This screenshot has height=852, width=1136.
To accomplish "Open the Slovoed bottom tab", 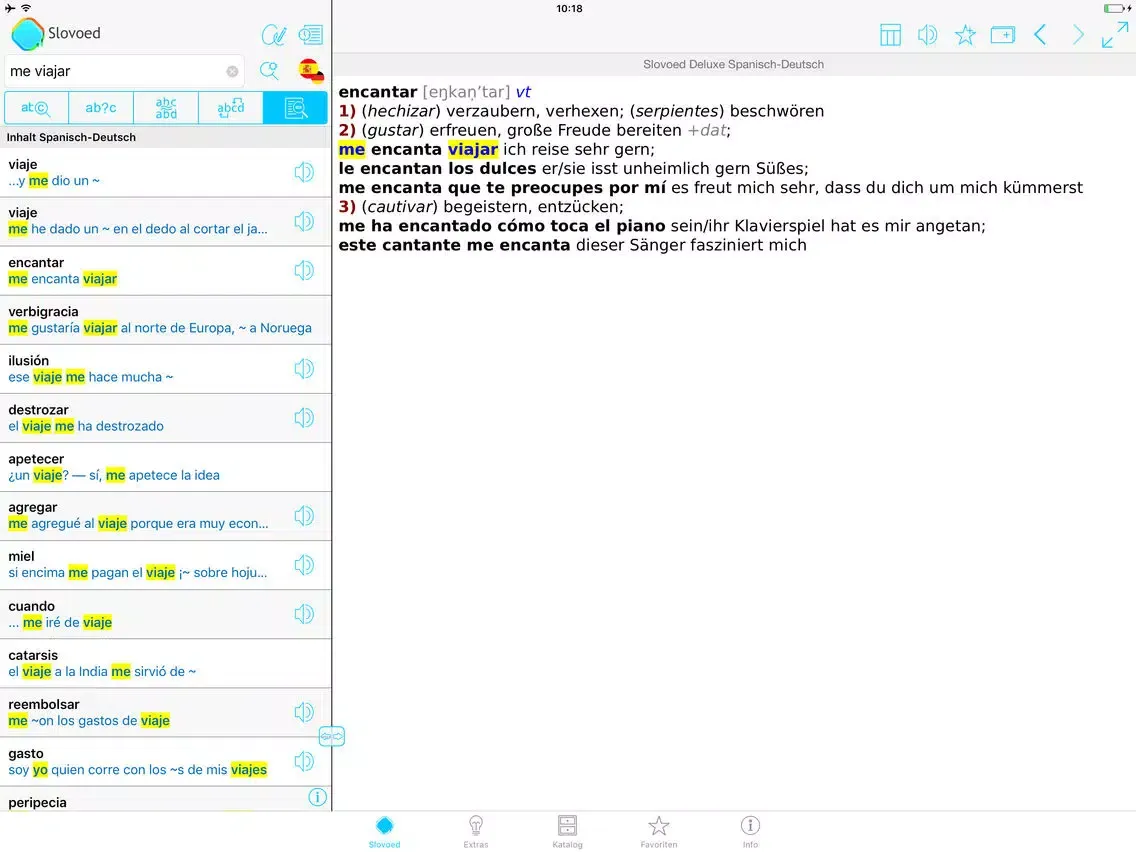I will (x=384, y=832).
